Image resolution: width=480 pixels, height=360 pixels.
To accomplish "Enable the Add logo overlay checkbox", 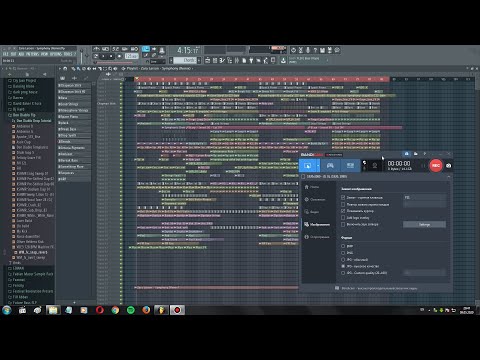I will [x=343, y=218].
